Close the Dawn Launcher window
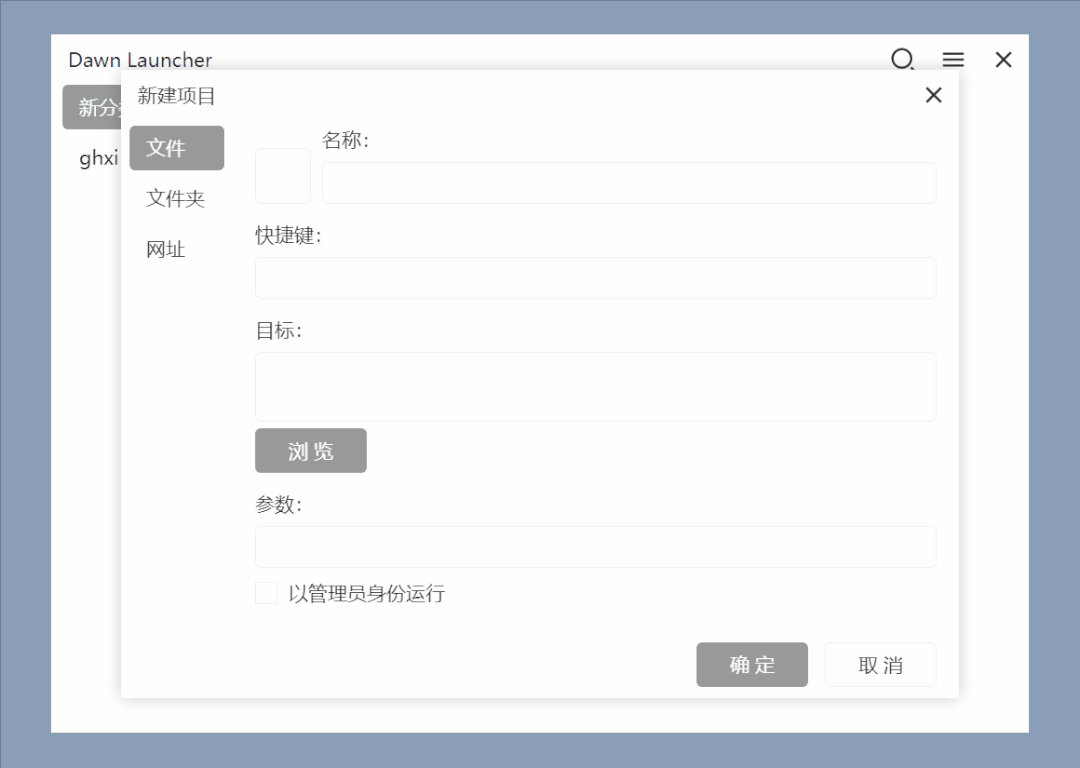The height and width of the screenshot is (768, 1080). [x=1003, y=60]
